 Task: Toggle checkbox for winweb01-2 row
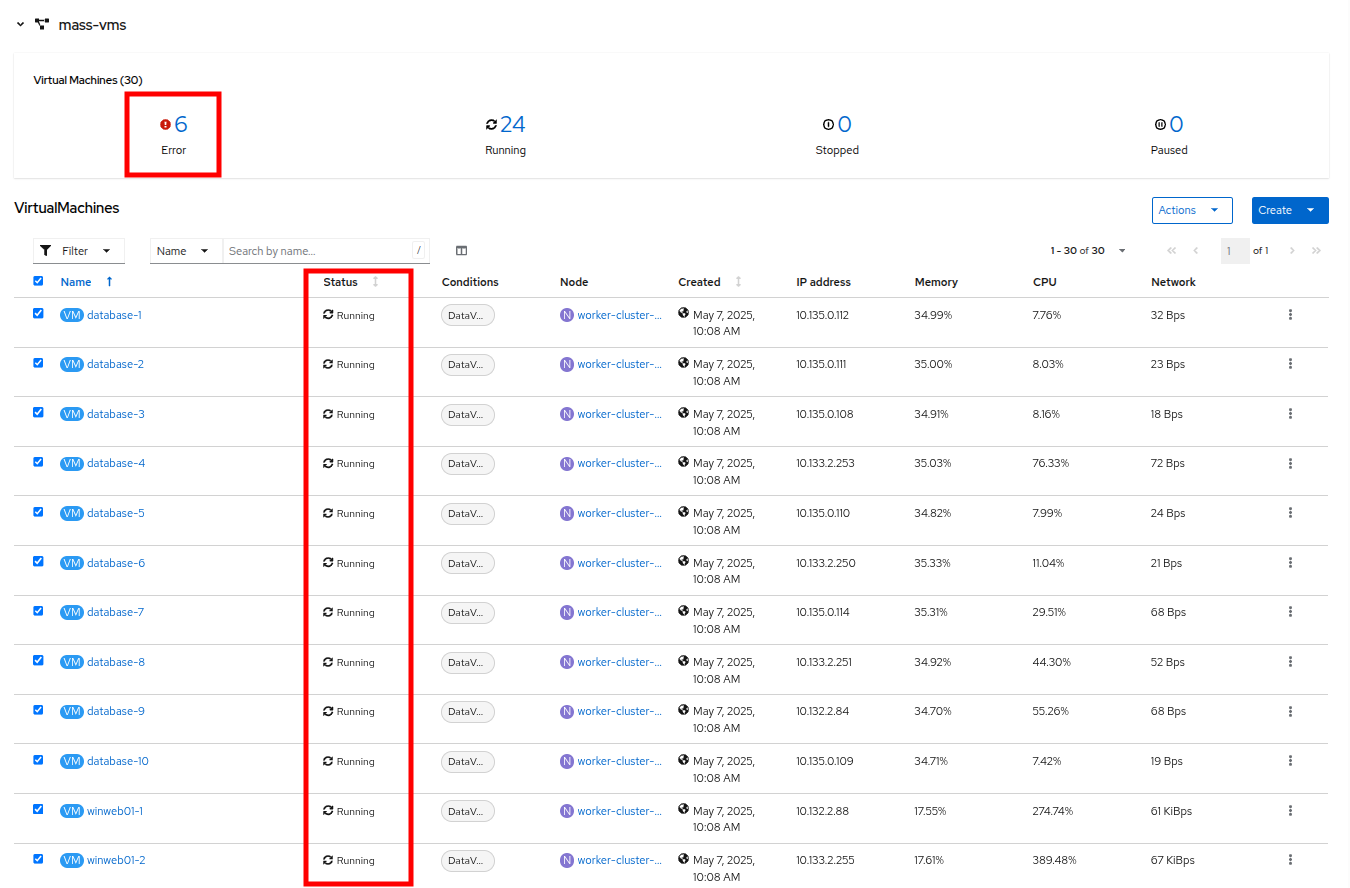pos(38,858)
